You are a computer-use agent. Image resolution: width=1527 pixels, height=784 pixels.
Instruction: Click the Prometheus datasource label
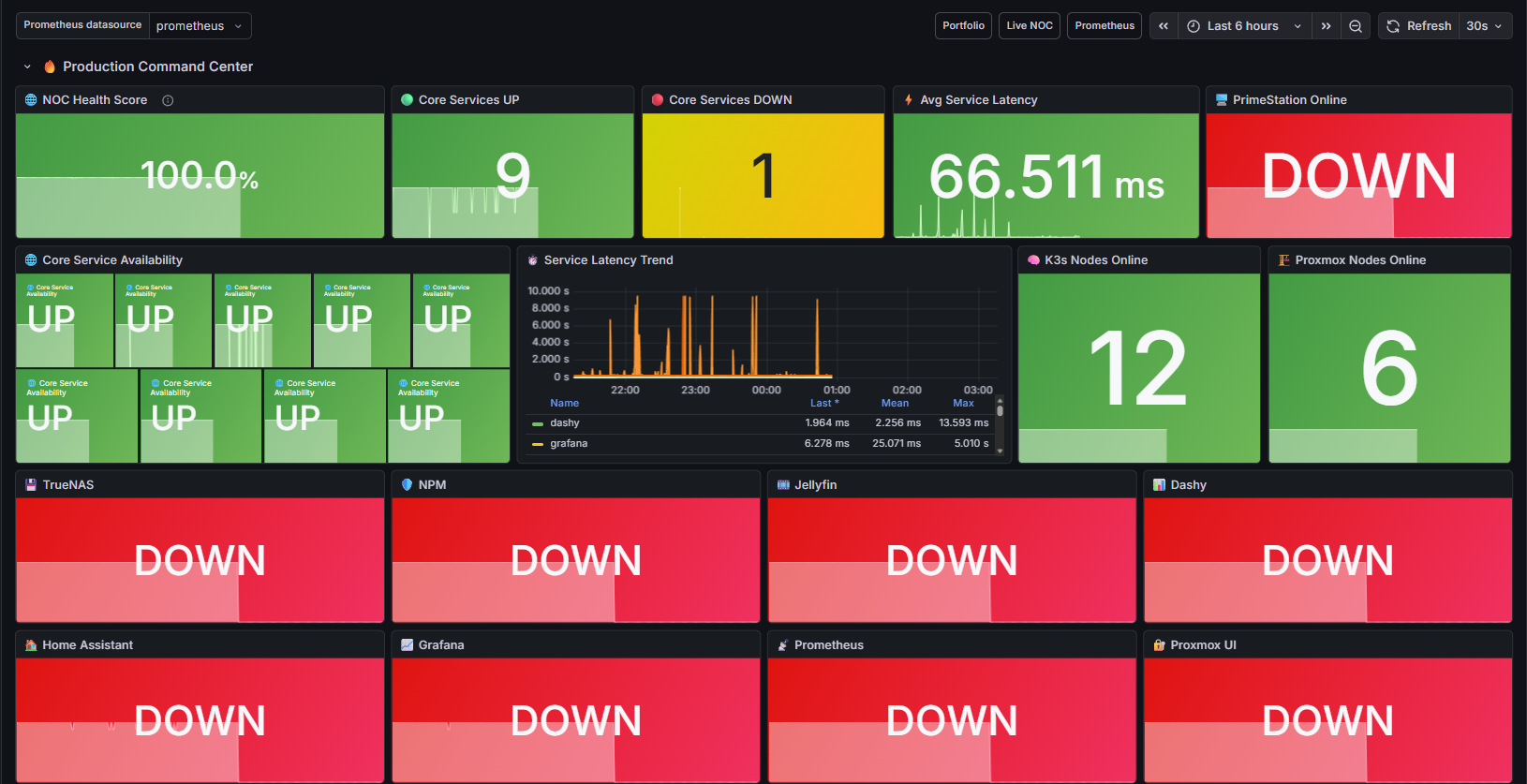click(x=82, y=25)
